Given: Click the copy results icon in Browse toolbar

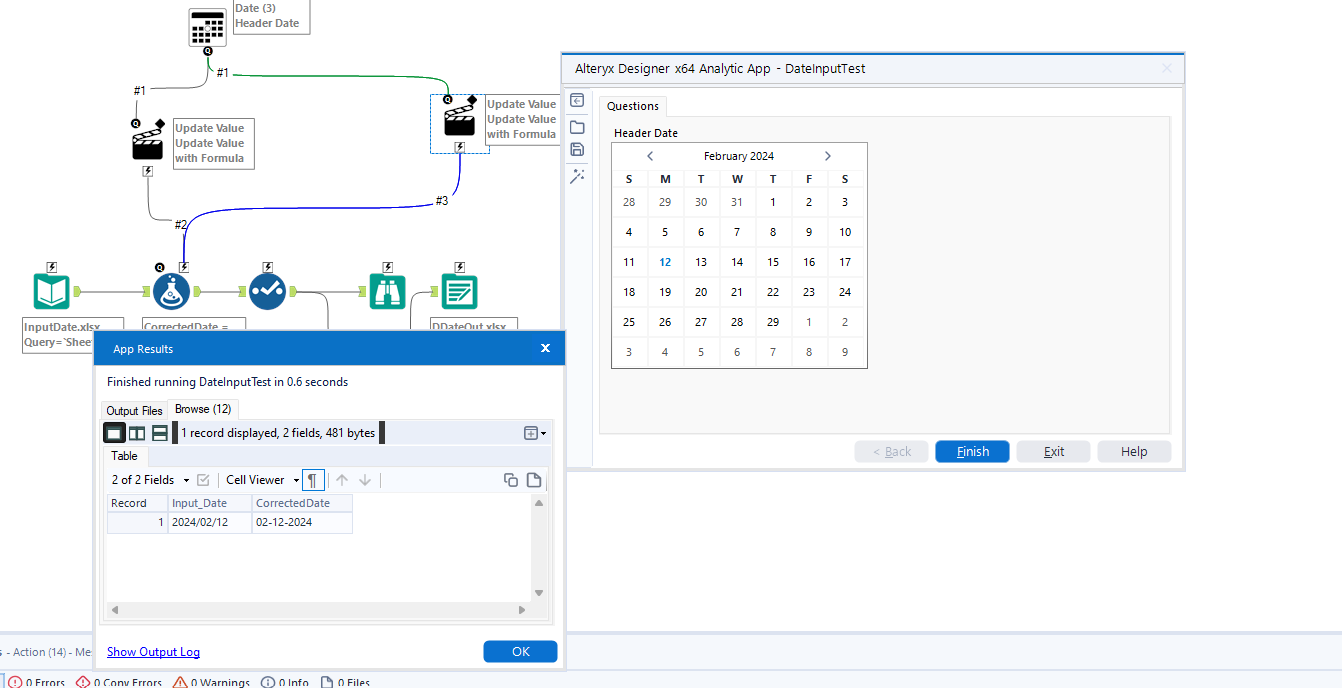Looking at the screenshot, I should point(511,480).
